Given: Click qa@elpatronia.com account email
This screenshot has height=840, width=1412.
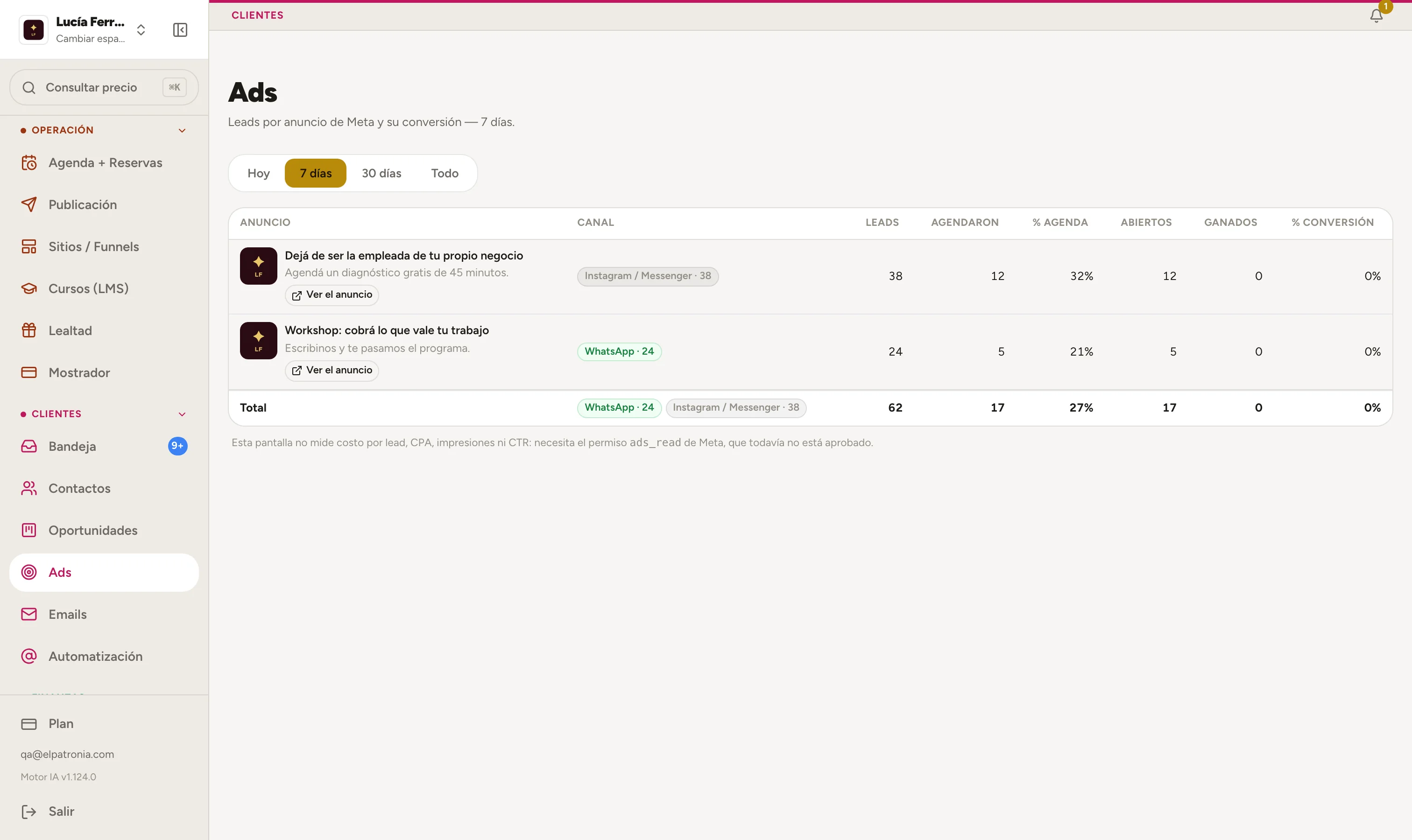Looking at the screenshot, I should pyautogui.click(x=67, y=755).
